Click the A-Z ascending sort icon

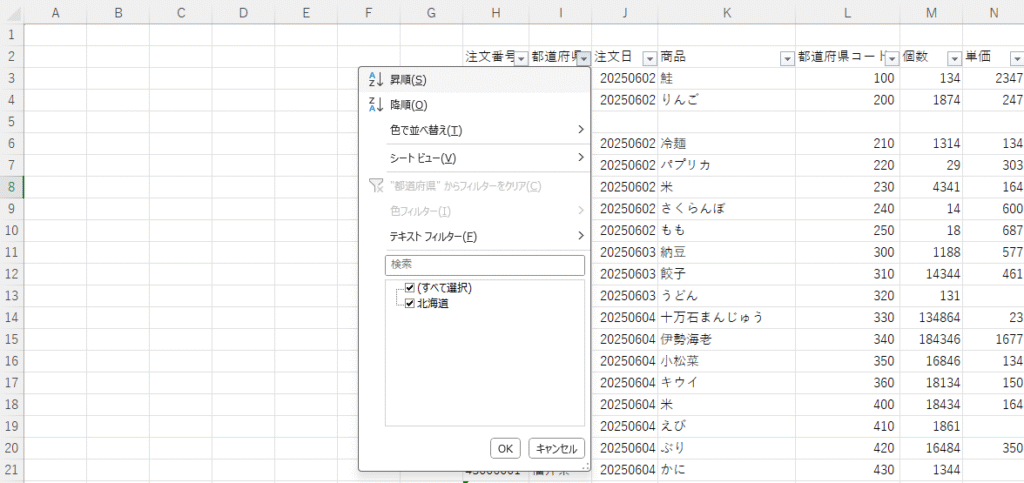pos(376,79)
